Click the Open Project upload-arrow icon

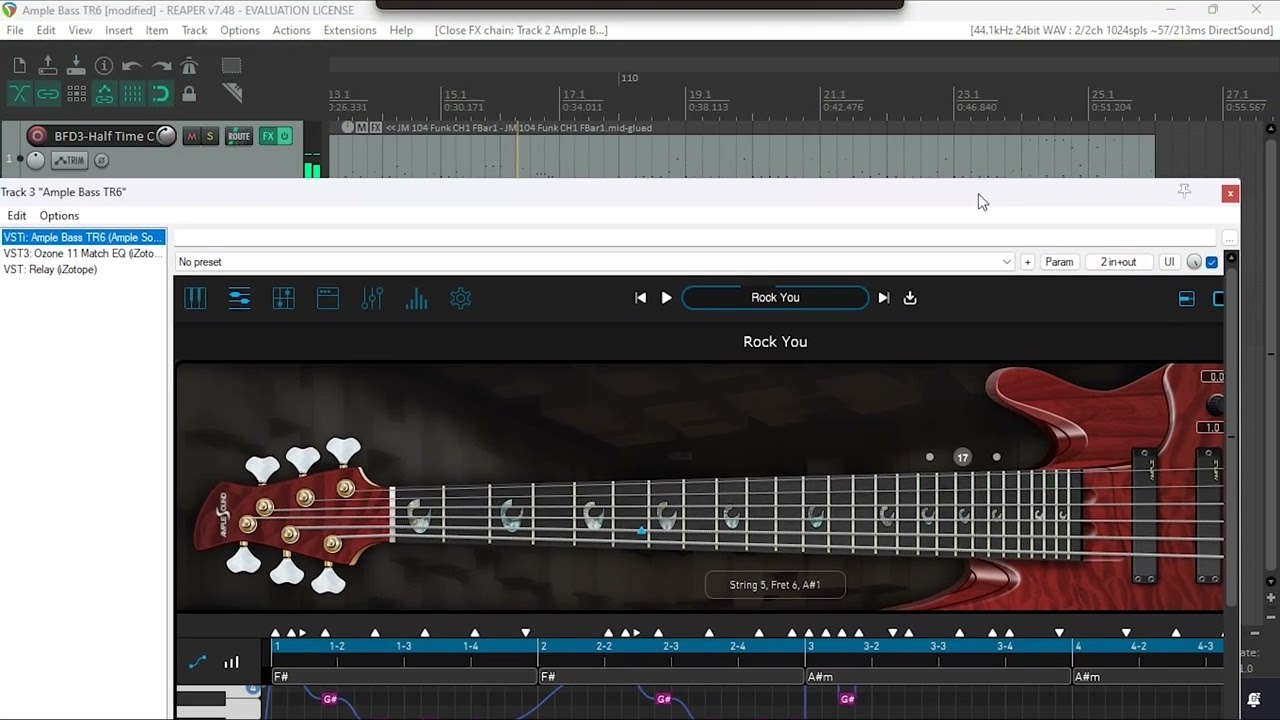(47, 66)
